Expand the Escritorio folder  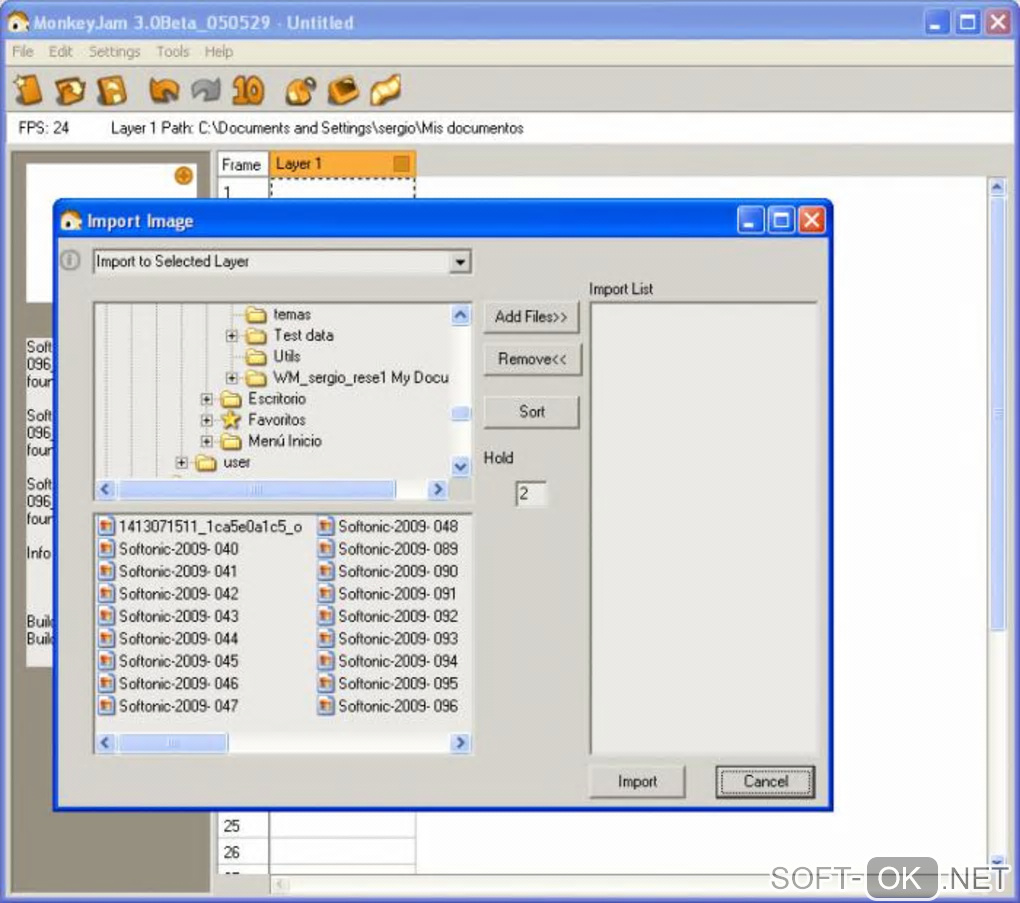[206, 399]
